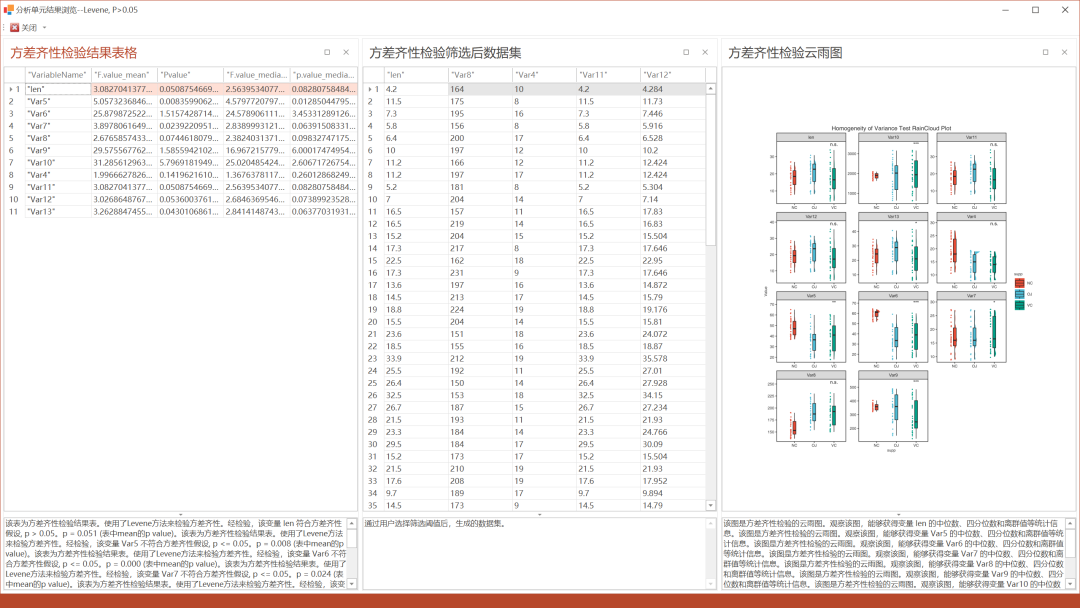Image resolution: width=1080 pixels, height=608 pixels.
Task: Select the "Var5" row in the results table
Action: point(180,101)
